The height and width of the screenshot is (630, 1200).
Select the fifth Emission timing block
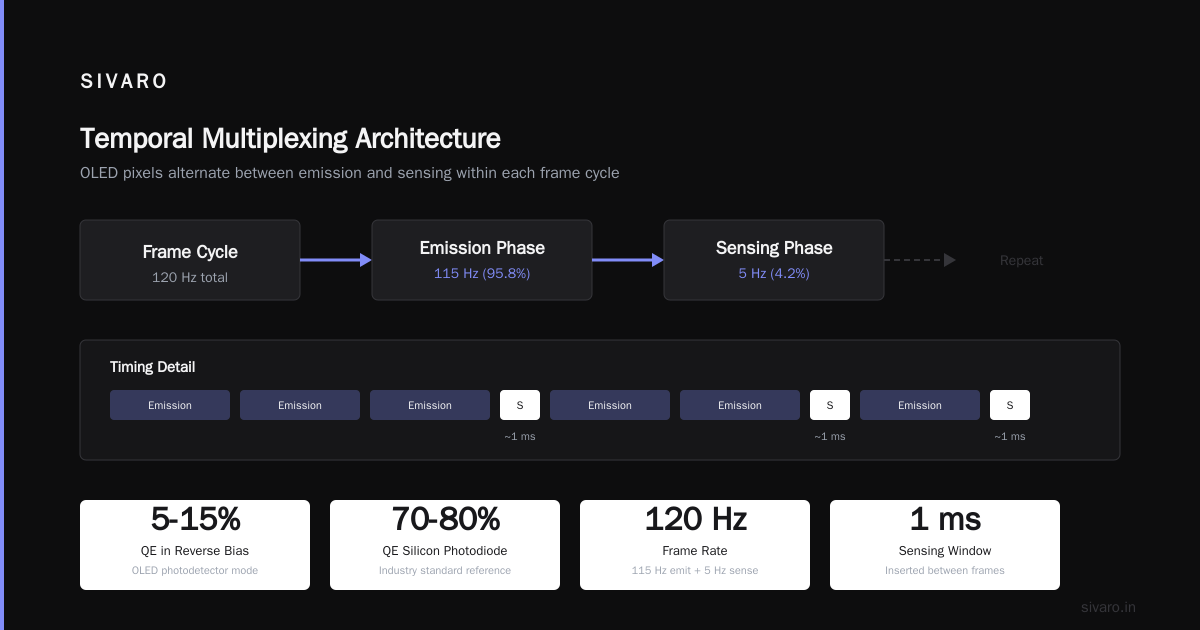click(740, 405)
